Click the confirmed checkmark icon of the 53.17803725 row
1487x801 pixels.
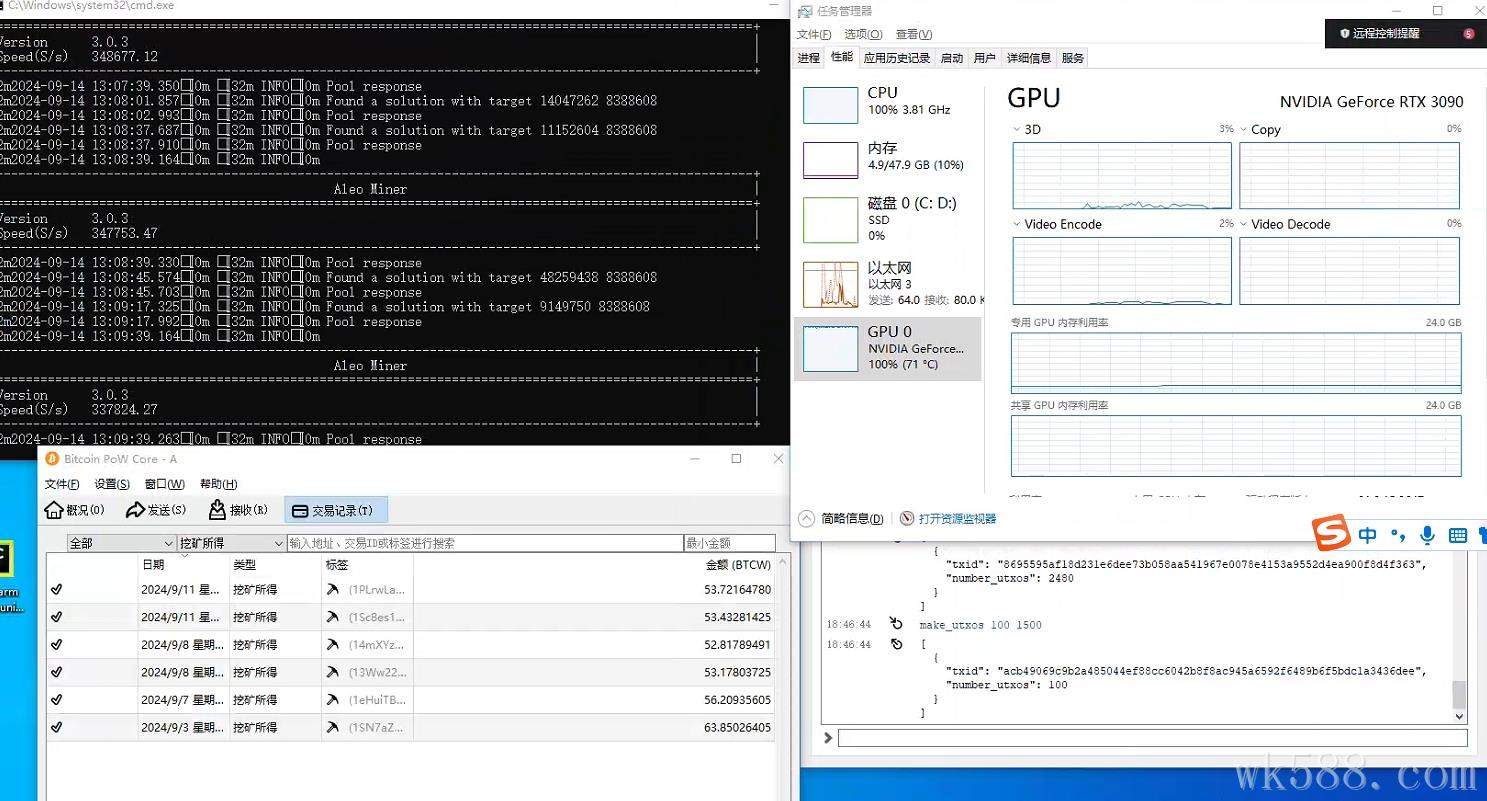tap(56, 672)
